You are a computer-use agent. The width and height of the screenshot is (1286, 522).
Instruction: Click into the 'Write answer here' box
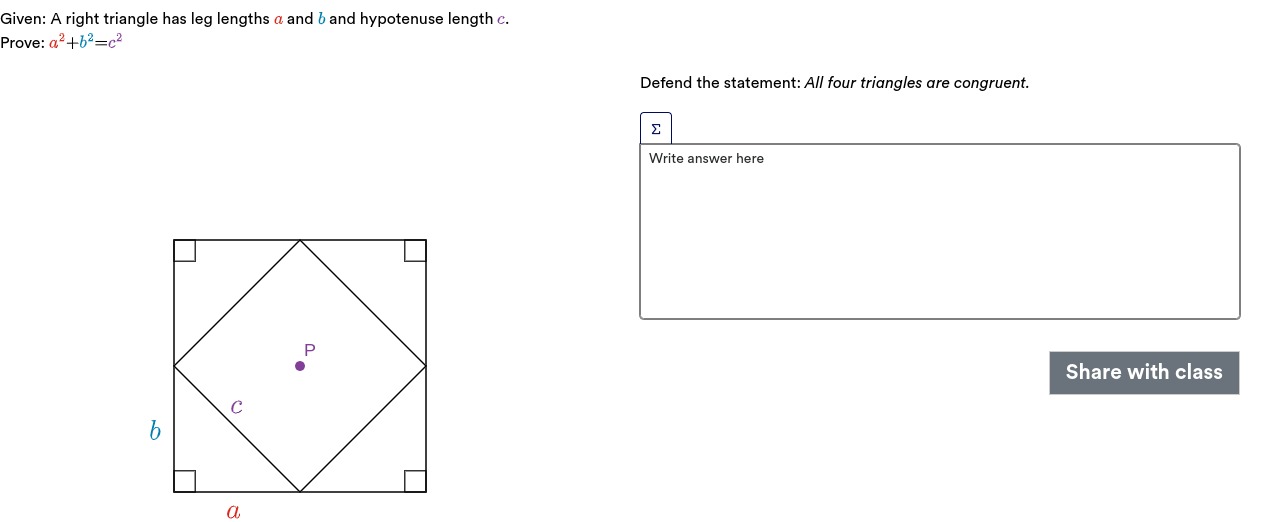coord(940,232)
